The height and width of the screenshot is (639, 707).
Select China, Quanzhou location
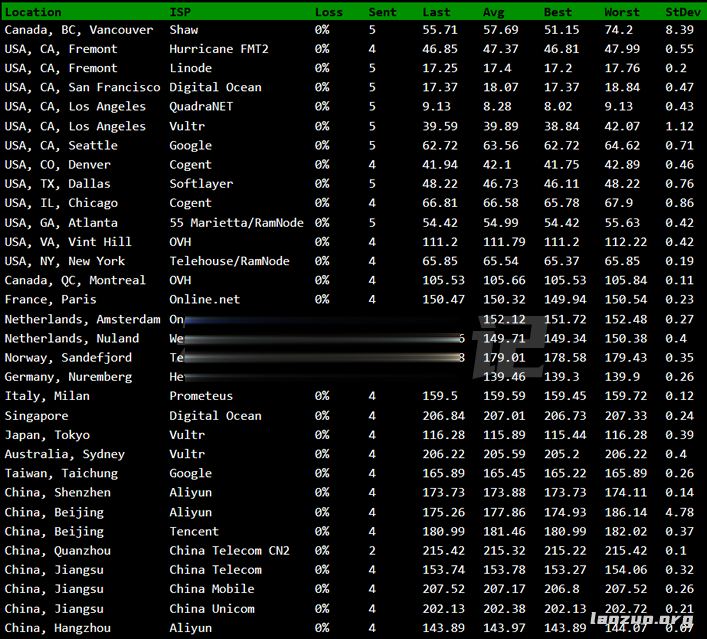[58, 551]
